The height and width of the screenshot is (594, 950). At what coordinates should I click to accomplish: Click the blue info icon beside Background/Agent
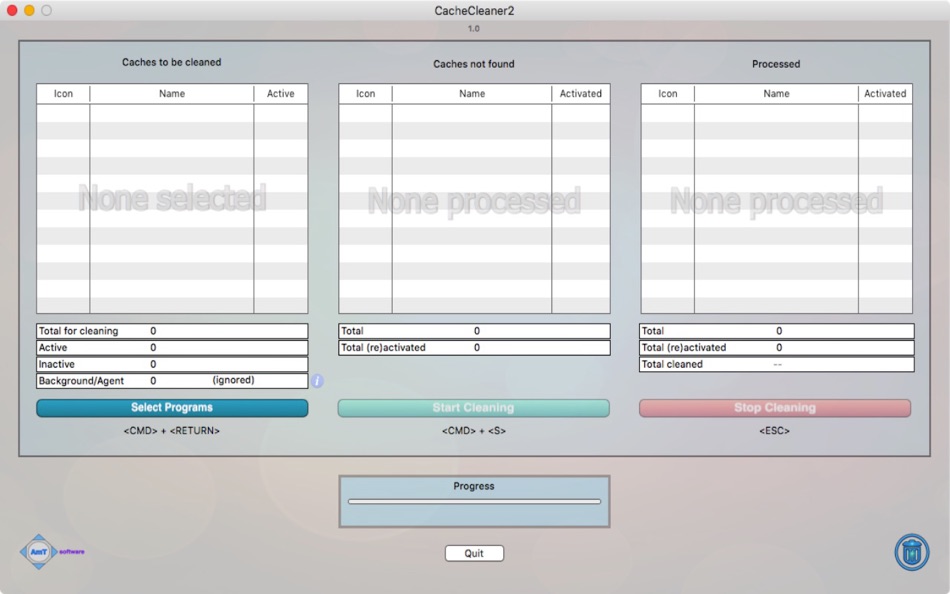pyautogui.click(x=317, y=381)
